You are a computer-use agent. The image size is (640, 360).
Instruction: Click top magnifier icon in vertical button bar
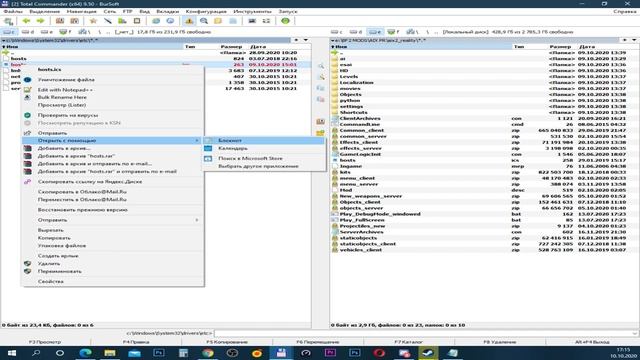[x=320, y=66]
